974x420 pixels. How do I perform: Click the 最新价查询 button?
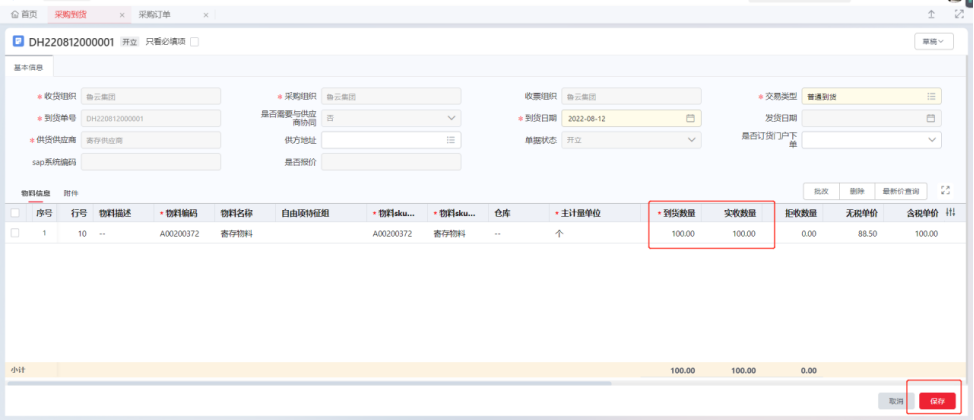[x=901, y=190]
